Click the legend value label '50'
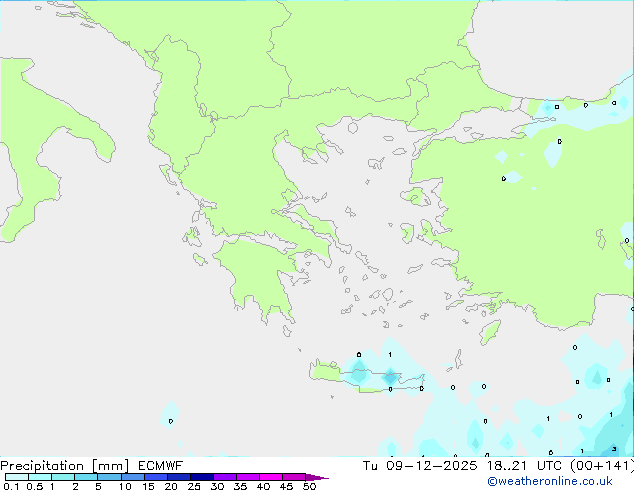The width and height of the screenshot is (634, 490). pos(309,486)
